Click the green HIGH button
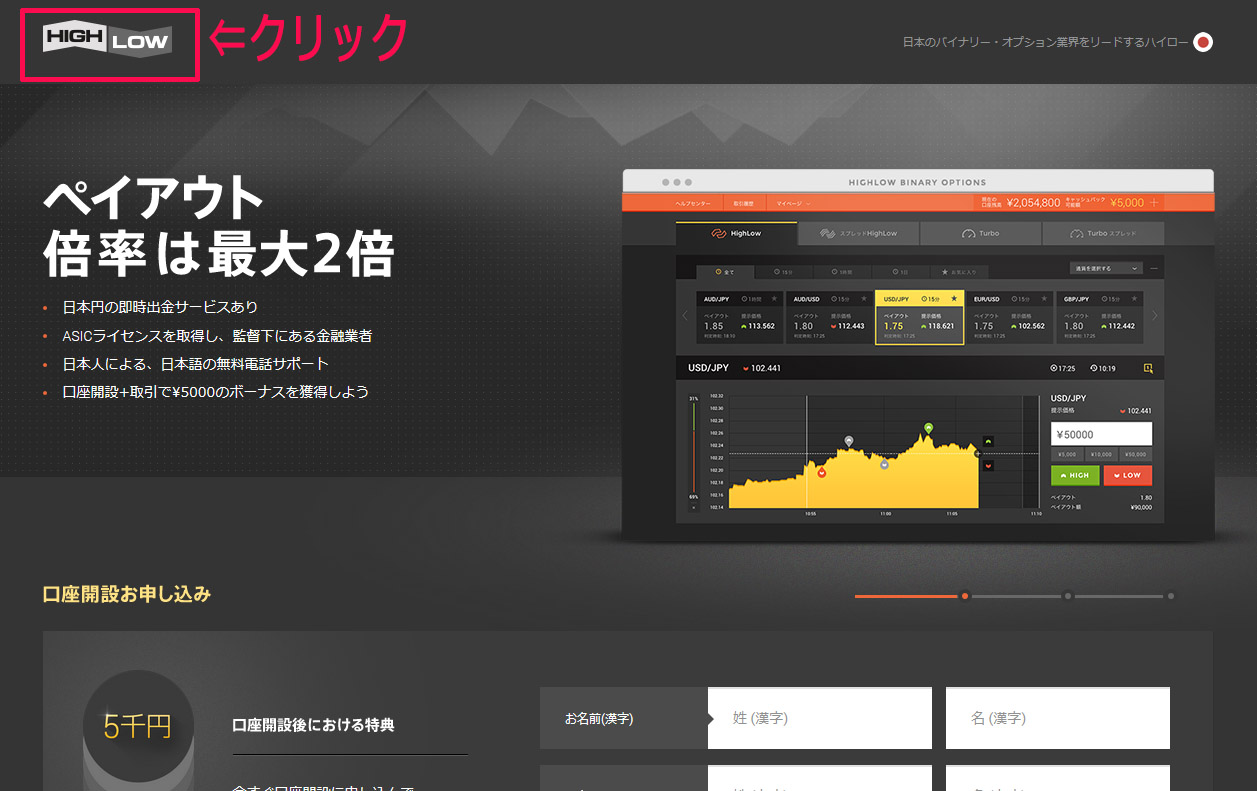 pyautogui.click(x=1075, y=475)
